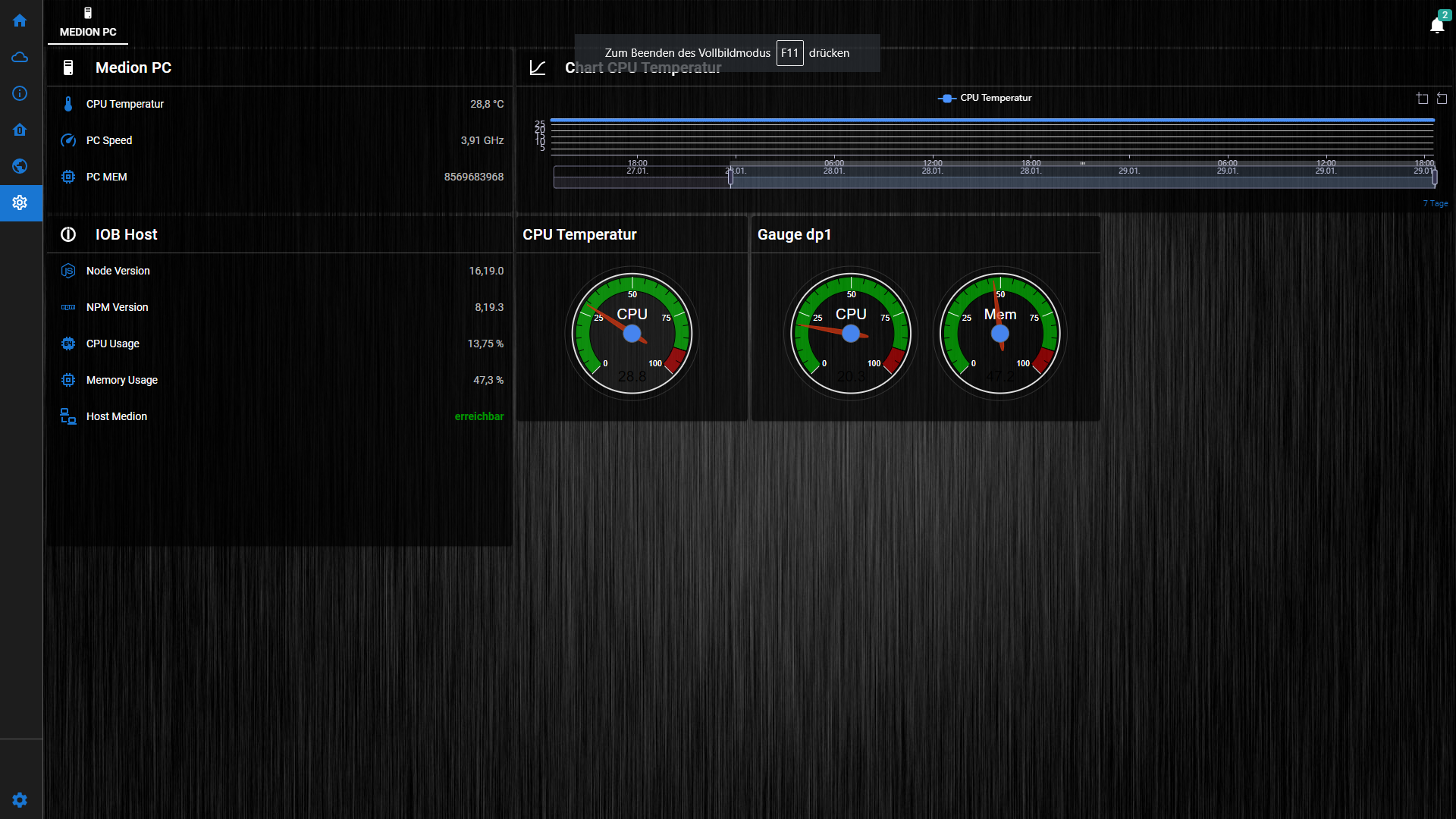The width and height of the screenshot is (1456, 819).
Task: Open settings gear at sidebar bottom
Action: point(20,800)
